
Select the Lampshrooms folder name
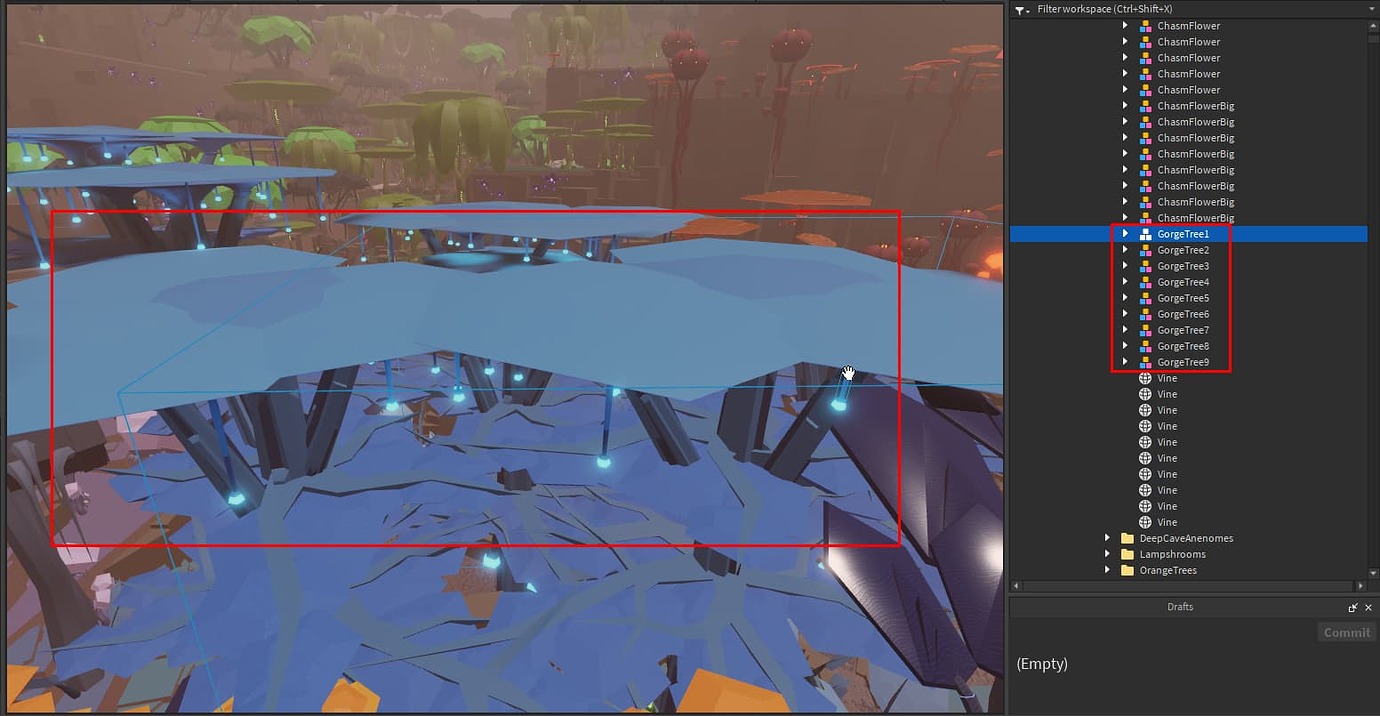tap(1172, 554)
